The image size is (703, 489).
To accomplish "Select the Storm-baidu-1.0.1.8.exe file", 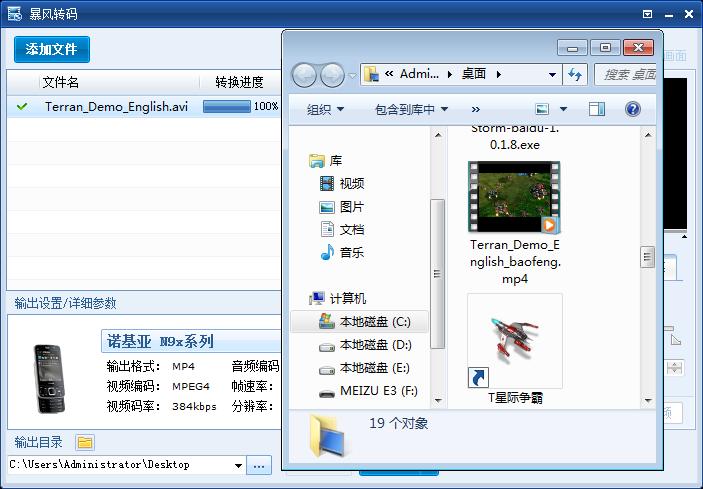I will click(515, 136).
